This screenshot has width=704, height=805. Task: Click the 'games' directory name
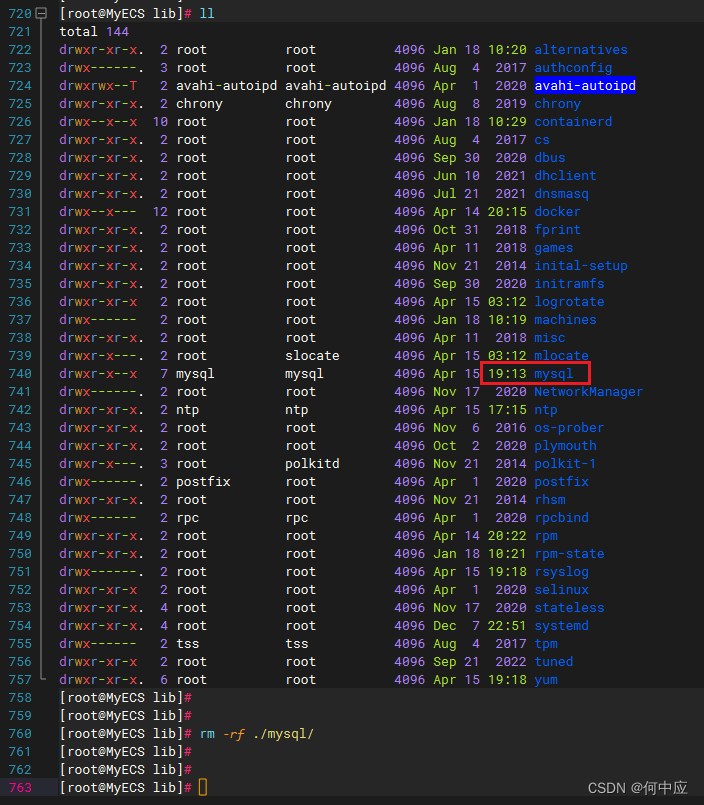[x=554, y=247]
